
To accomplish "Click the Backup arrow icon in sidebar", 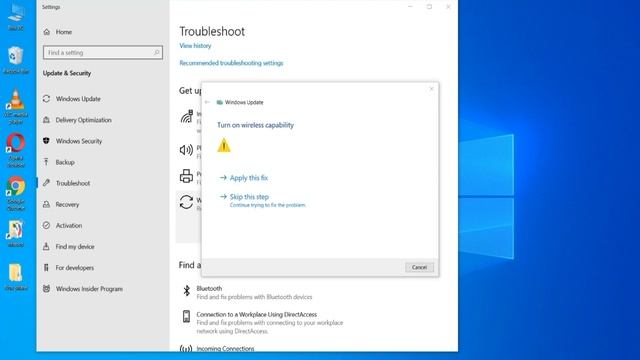I will (x=47, y=162).
